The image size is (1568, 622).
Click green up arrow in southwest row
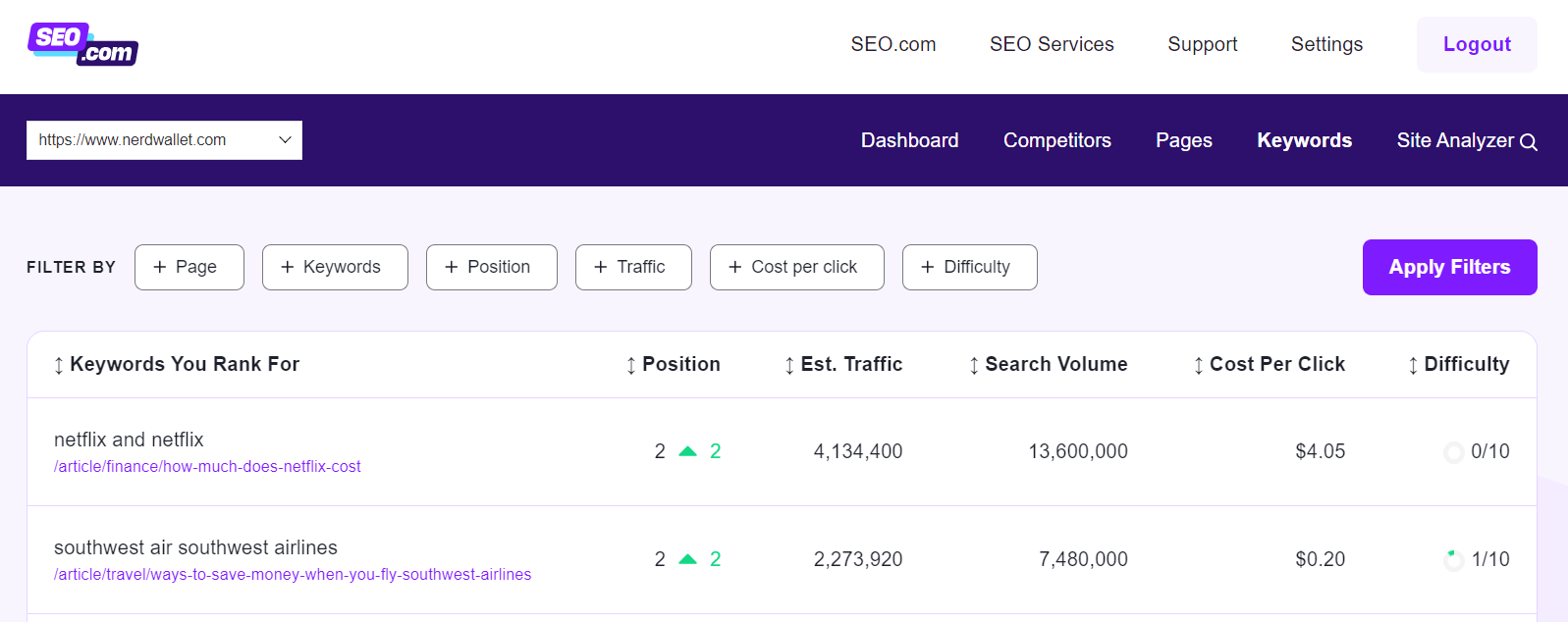tap(687, 559)
